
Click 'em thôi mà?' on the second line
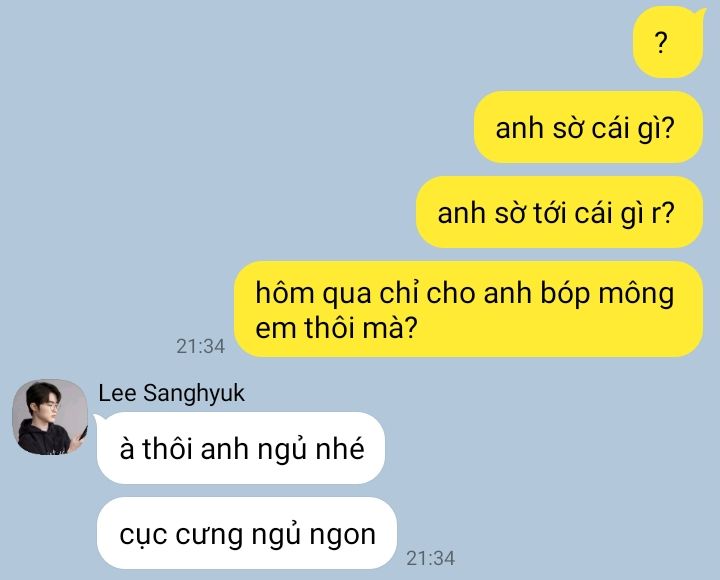(336, 328)
